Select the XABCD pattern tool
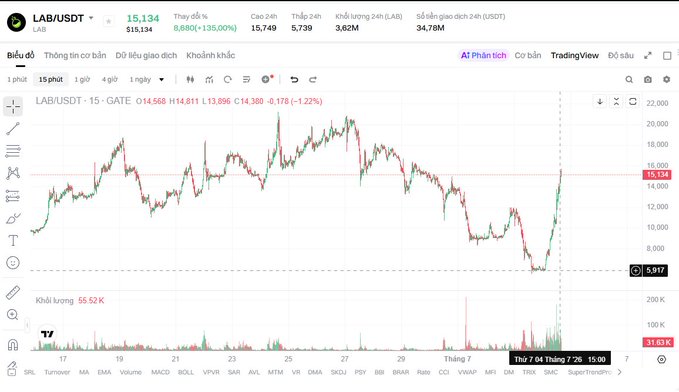This screenshot has height=392, width=679. pos(13,173)
